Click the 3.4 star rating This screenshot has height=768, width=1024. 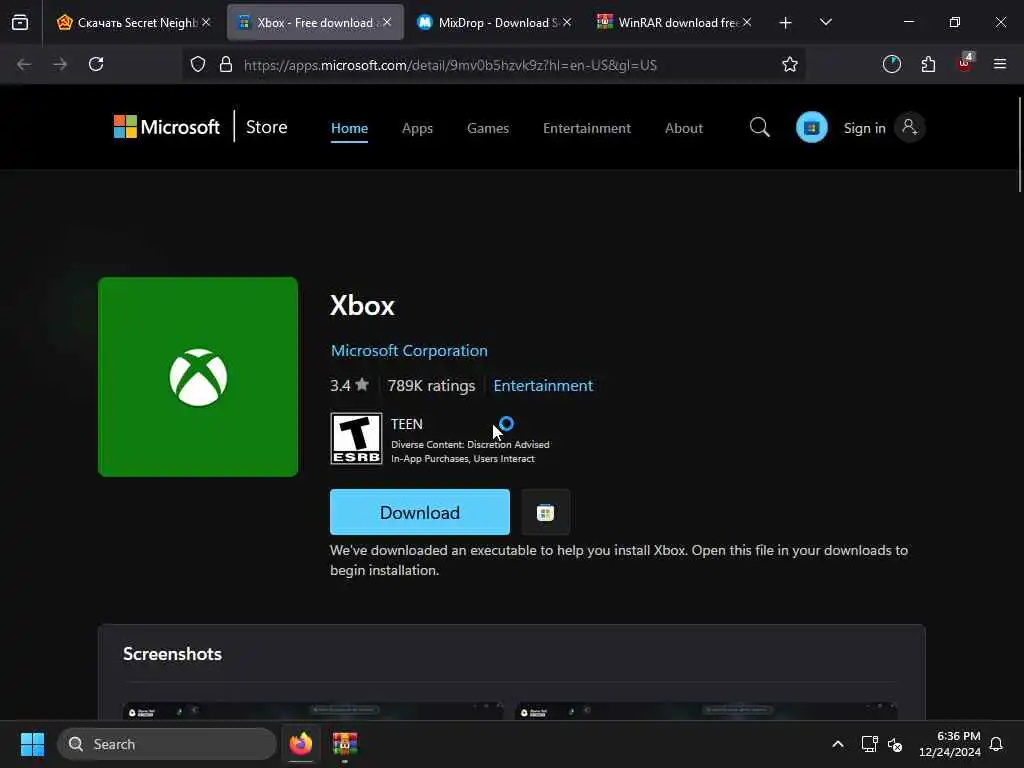[349, 385]
